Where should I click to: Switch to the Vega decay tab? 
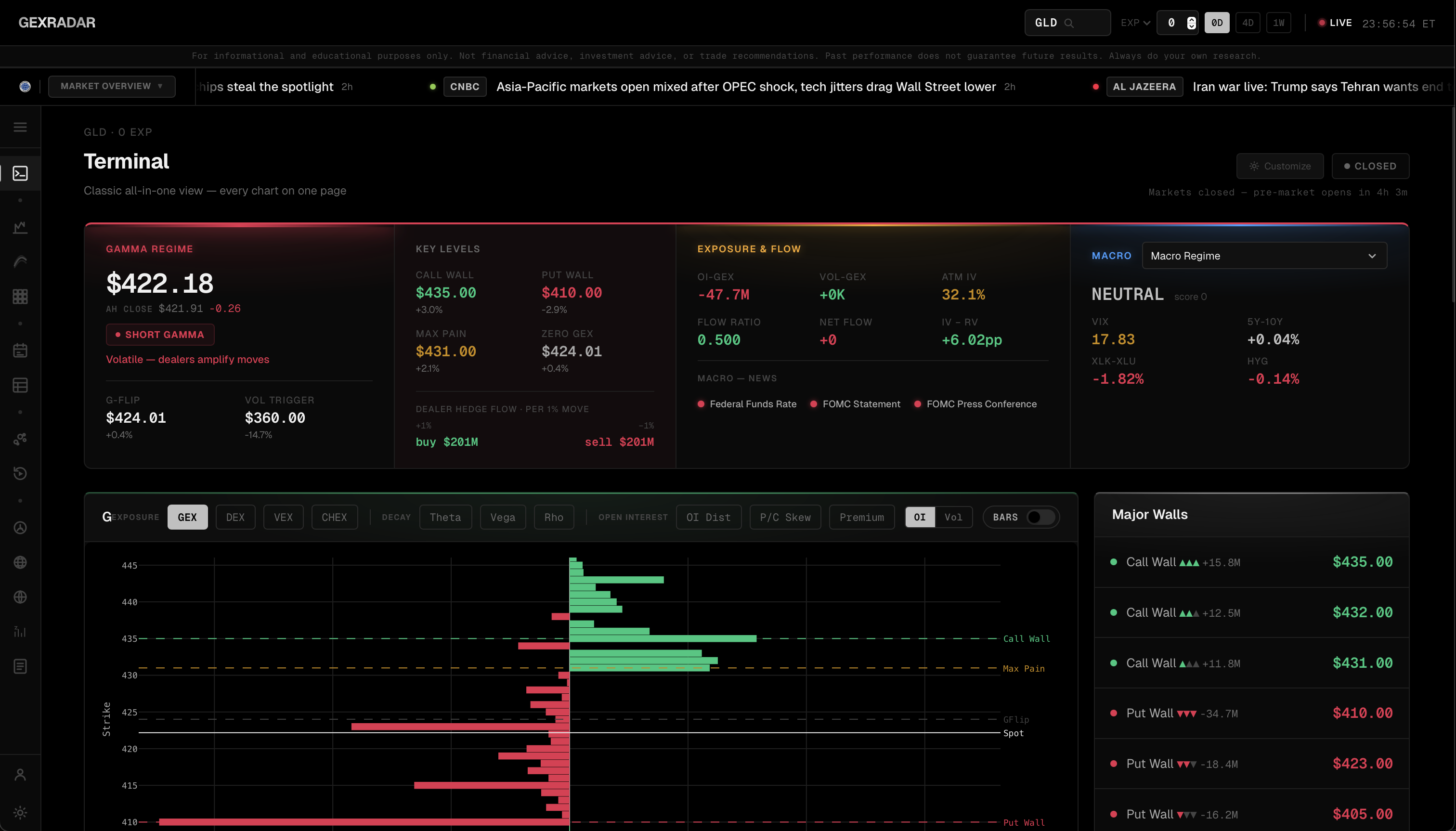coord(503,517)
